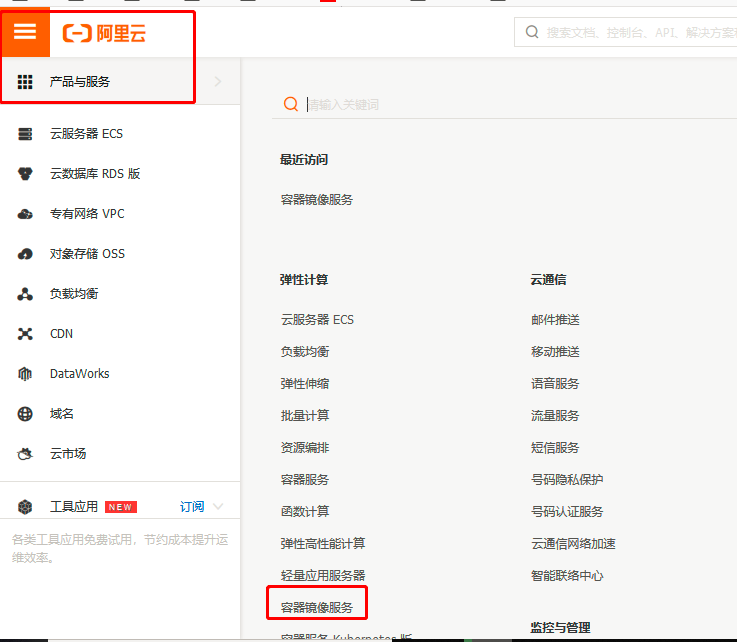Expand 产品与服务 with the right chevron
This screenshot has height=642, width=737.
coord(218,82)
